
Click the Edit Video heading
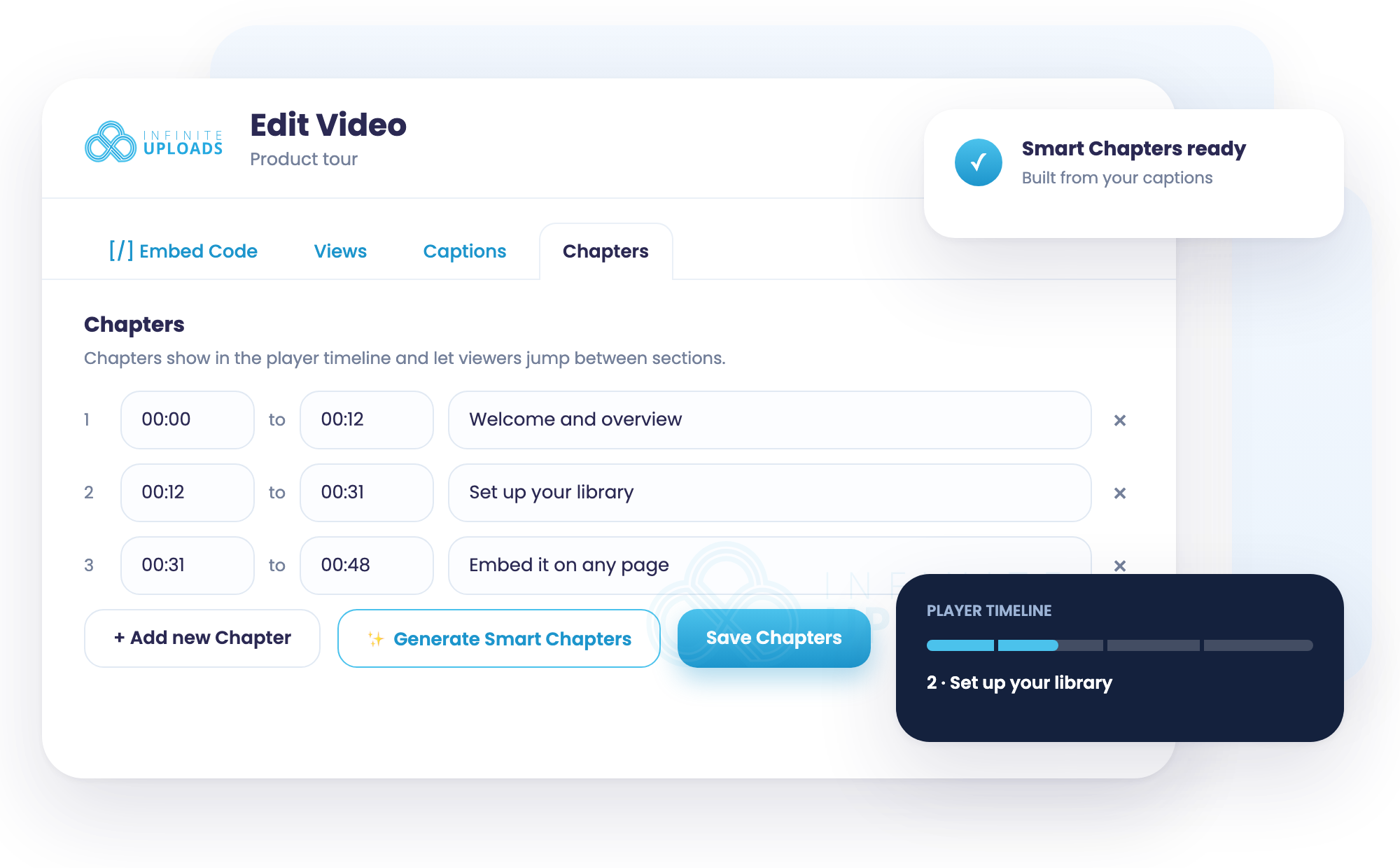coord(328,125)
